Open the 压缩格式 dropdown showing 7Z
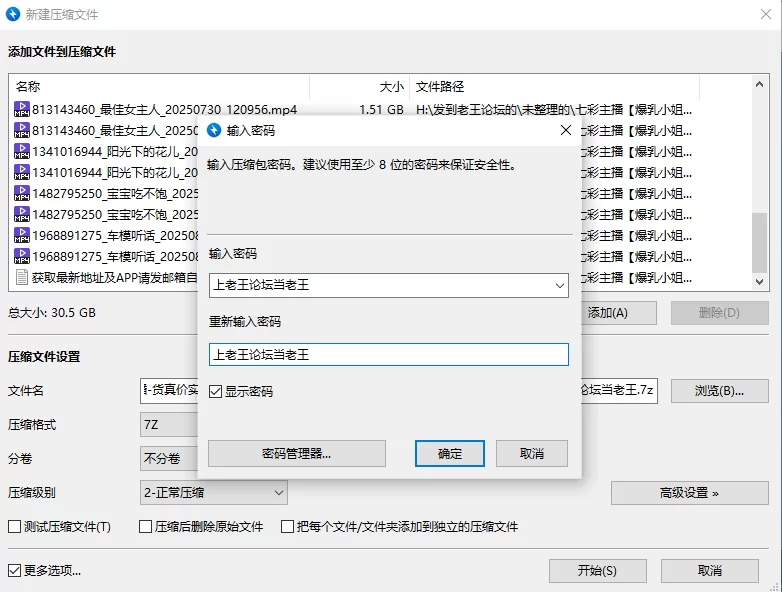The image size is (782, 592). [x=169, y=425]
